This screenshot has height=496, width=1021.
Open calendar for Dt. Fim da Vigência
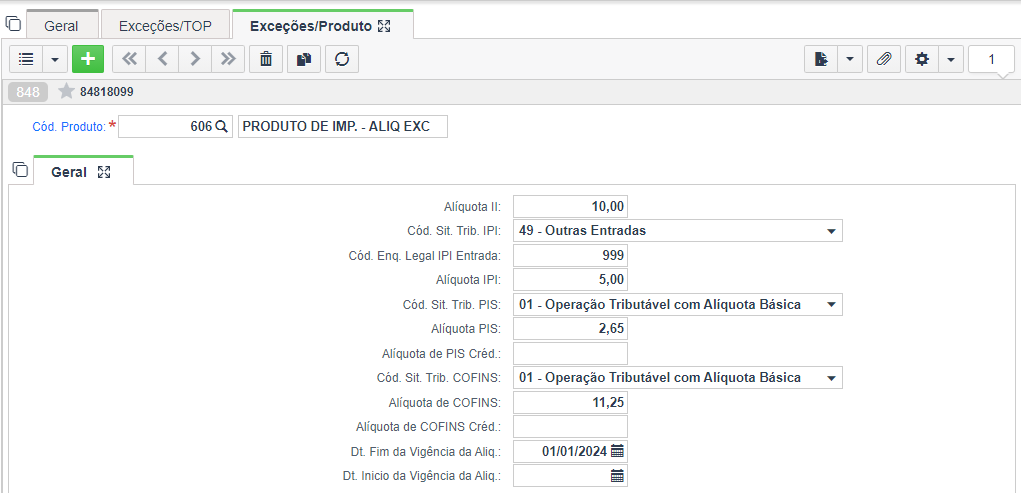pyautogui.click(x=617, y=451)
